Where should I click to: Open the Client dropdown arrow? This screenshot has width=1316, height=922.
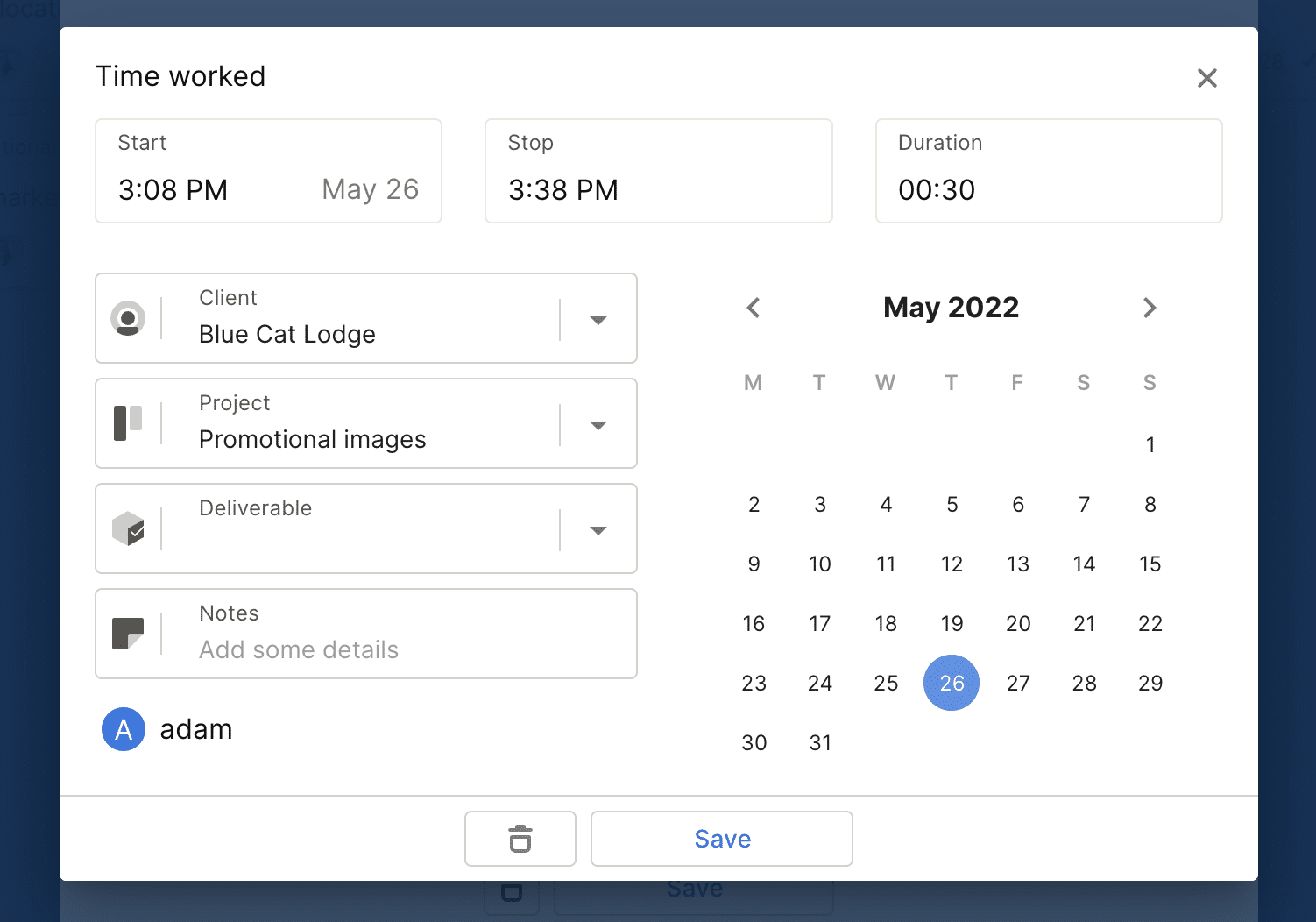coord(598,320)
